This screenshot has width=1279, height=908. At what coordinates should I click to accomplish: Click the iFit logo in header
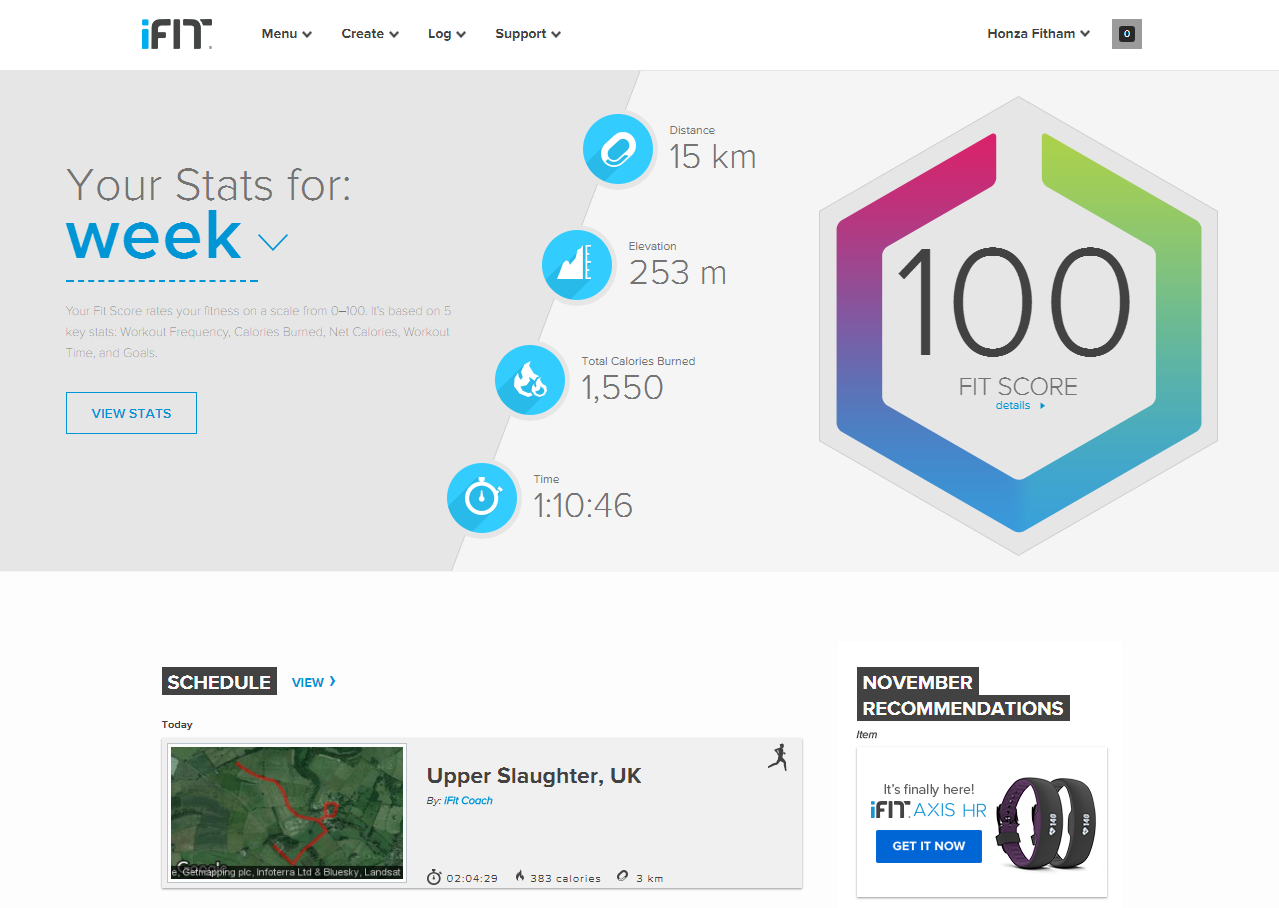pyautogui.click(x=176, y=34)
